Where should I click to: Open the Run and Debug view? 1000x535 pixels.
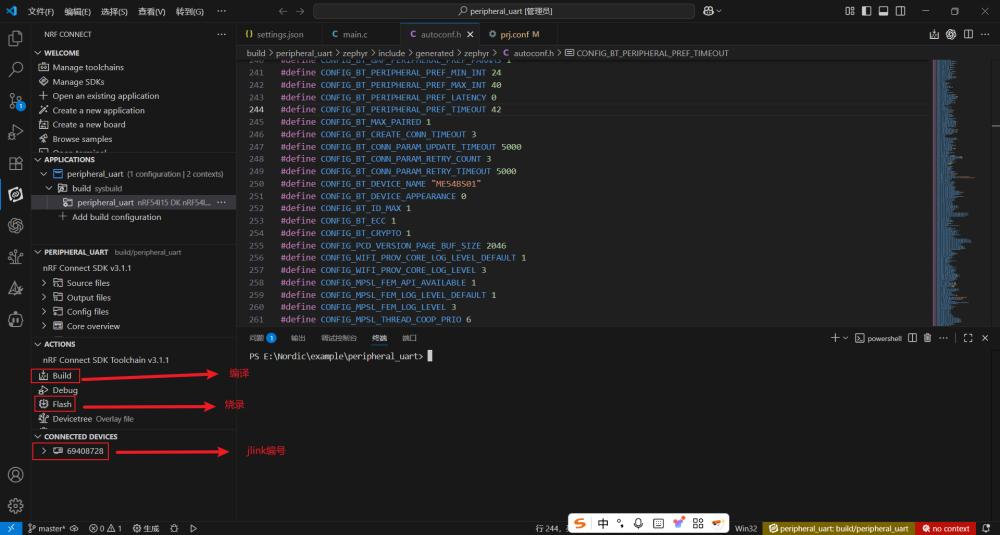pos(15,132)
